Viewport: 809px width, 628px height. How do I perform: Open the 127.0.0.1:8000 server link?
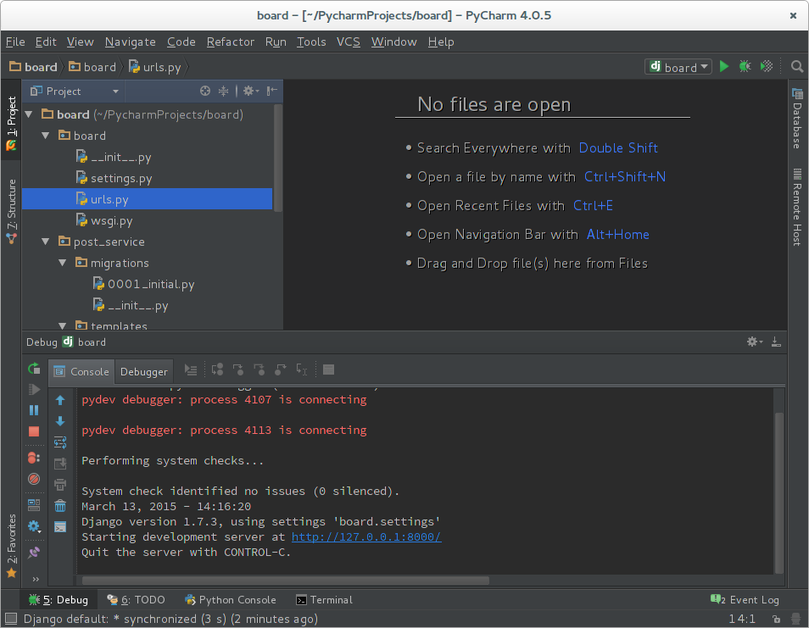coord(366,537)
